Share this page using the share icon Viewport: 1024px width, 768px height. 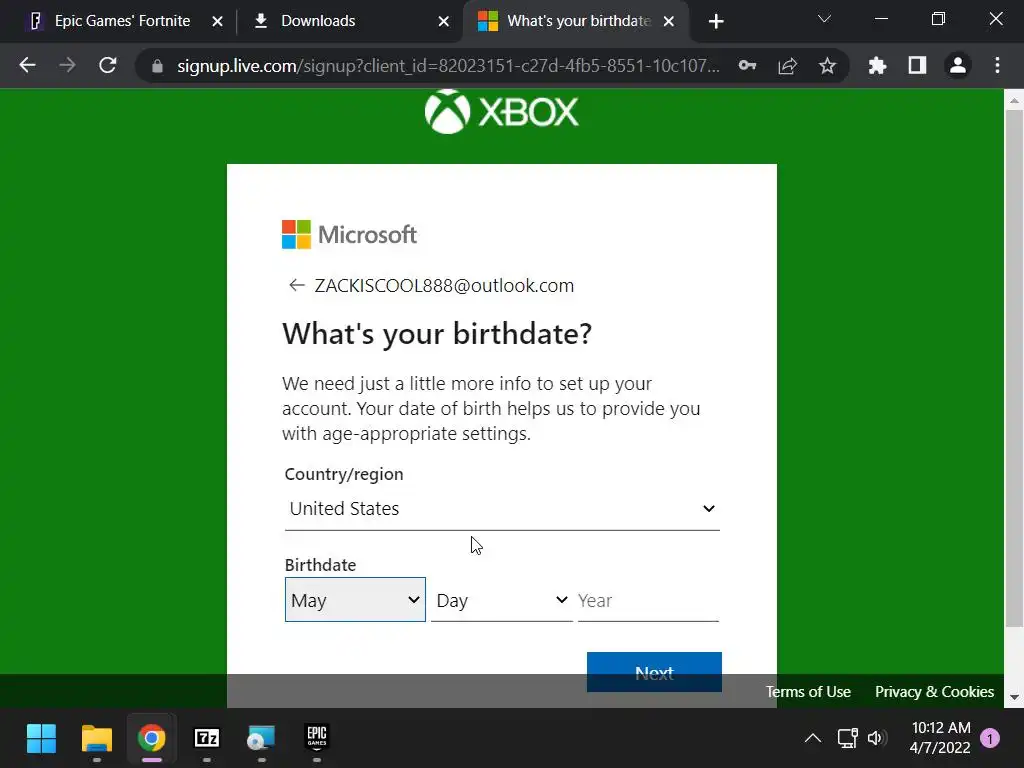click(x=788, y=65)
